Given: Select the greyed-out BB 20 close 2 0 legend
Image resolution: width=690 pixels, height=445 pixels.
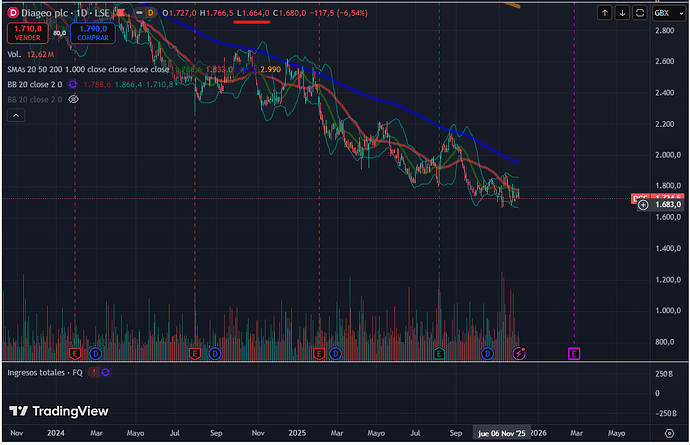Looking at the screenshot, I should (35, 99).
